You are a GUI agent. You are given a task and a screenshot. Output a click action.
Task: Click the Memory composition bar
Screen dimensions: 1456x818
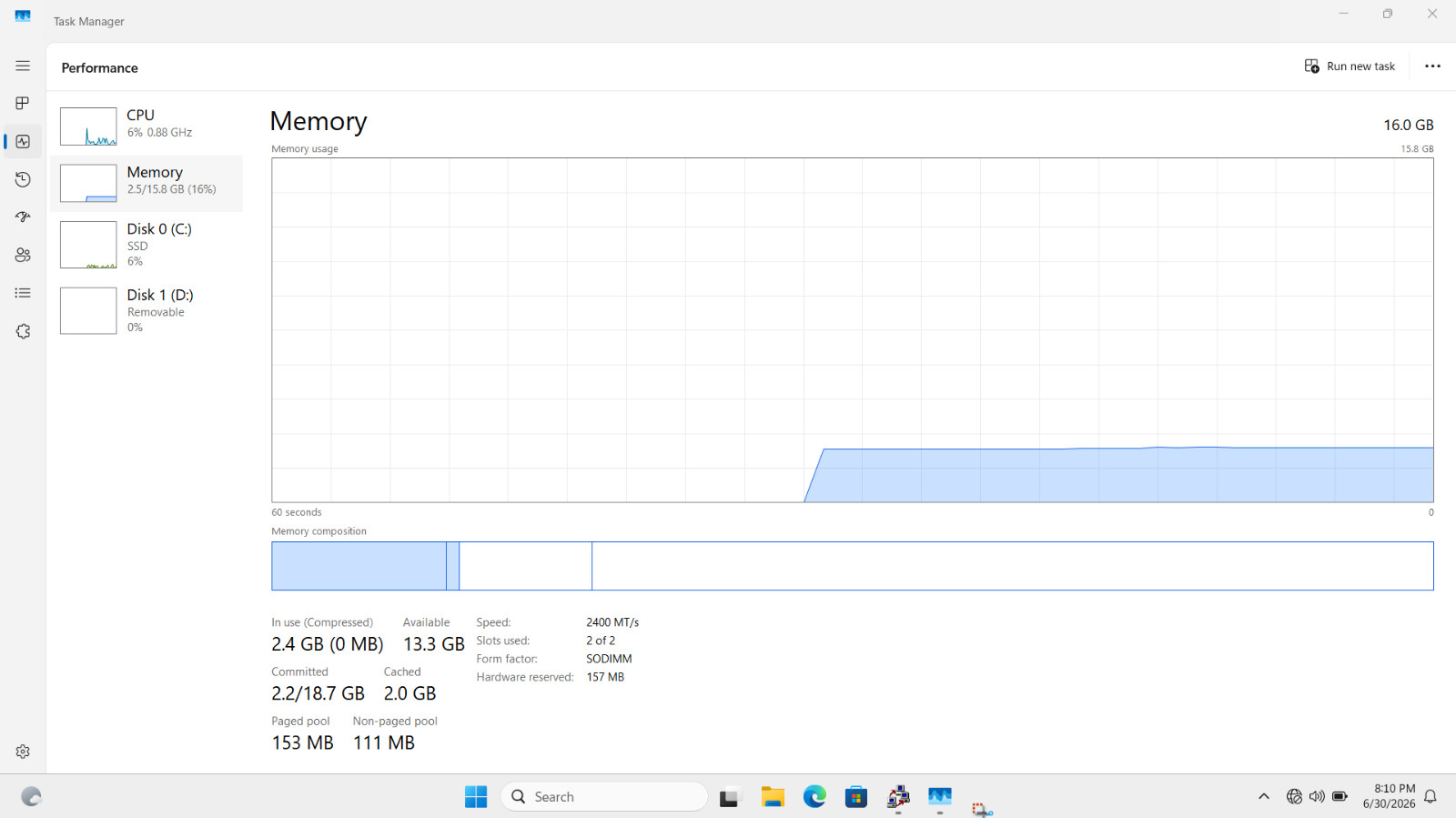pyautogui.click(x=852, y=566)
